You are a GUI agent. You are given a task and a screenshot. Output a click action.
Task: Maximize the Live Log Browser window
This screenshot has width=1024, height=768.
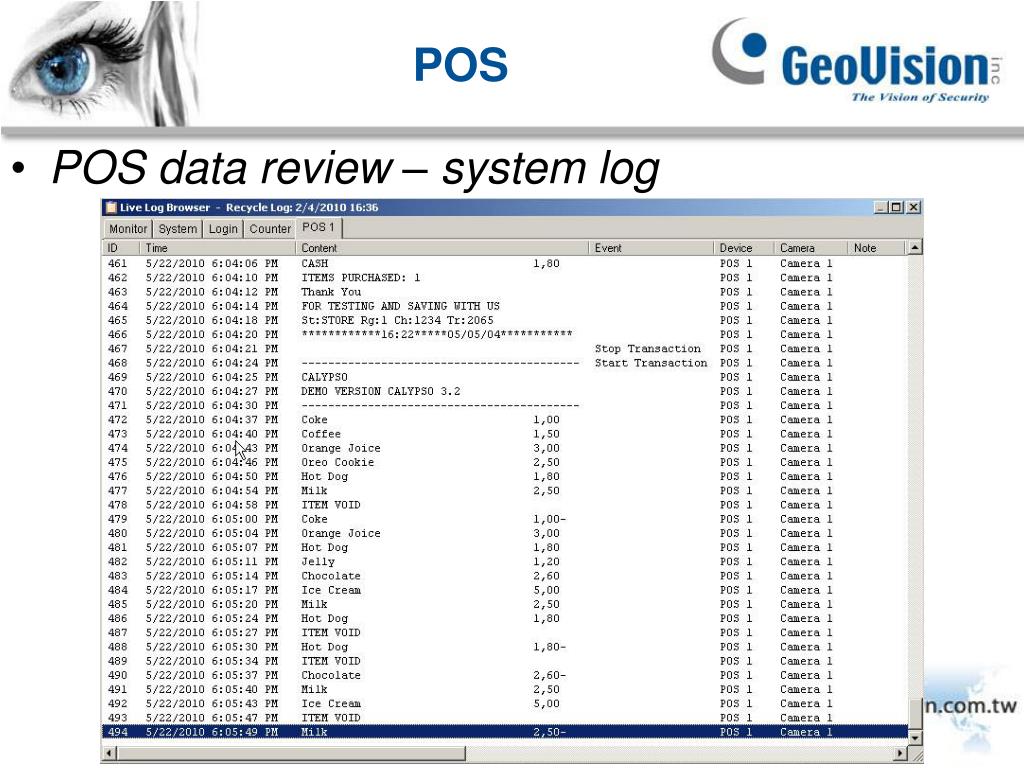coord(897,208)
